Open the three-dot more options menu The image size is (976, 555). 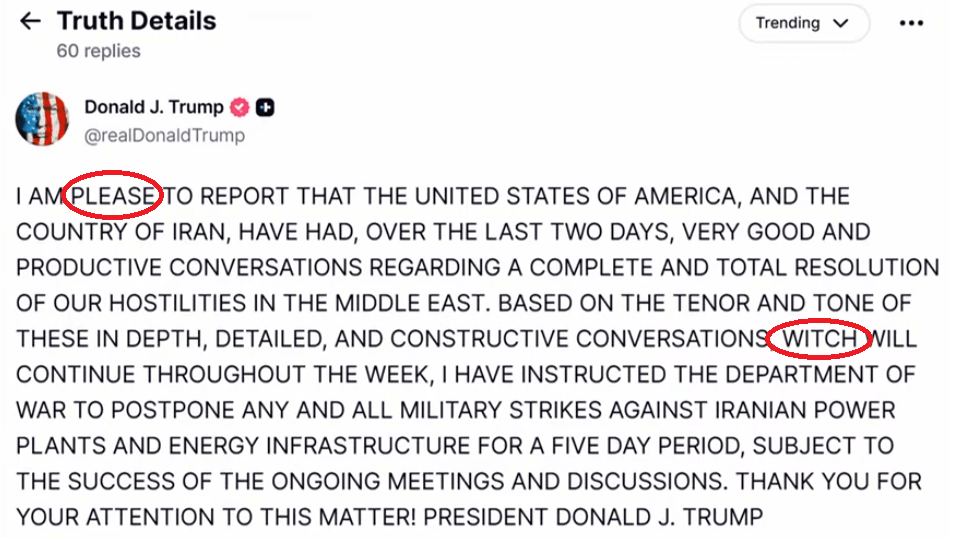tap(911, 23)
